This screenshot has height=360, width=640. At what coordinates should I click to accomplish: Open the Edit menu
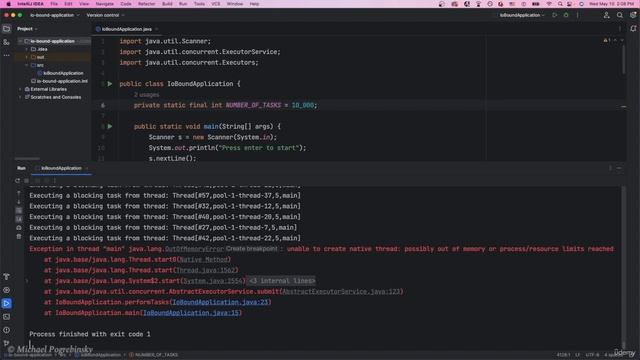tap(68, 4)
